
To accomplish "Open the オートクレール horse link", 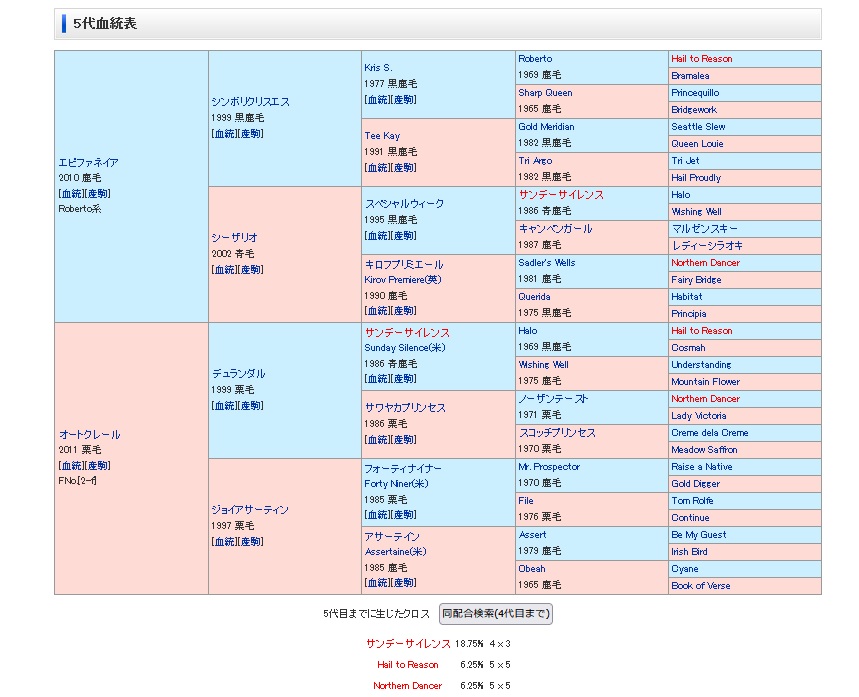I will point(89,435).
